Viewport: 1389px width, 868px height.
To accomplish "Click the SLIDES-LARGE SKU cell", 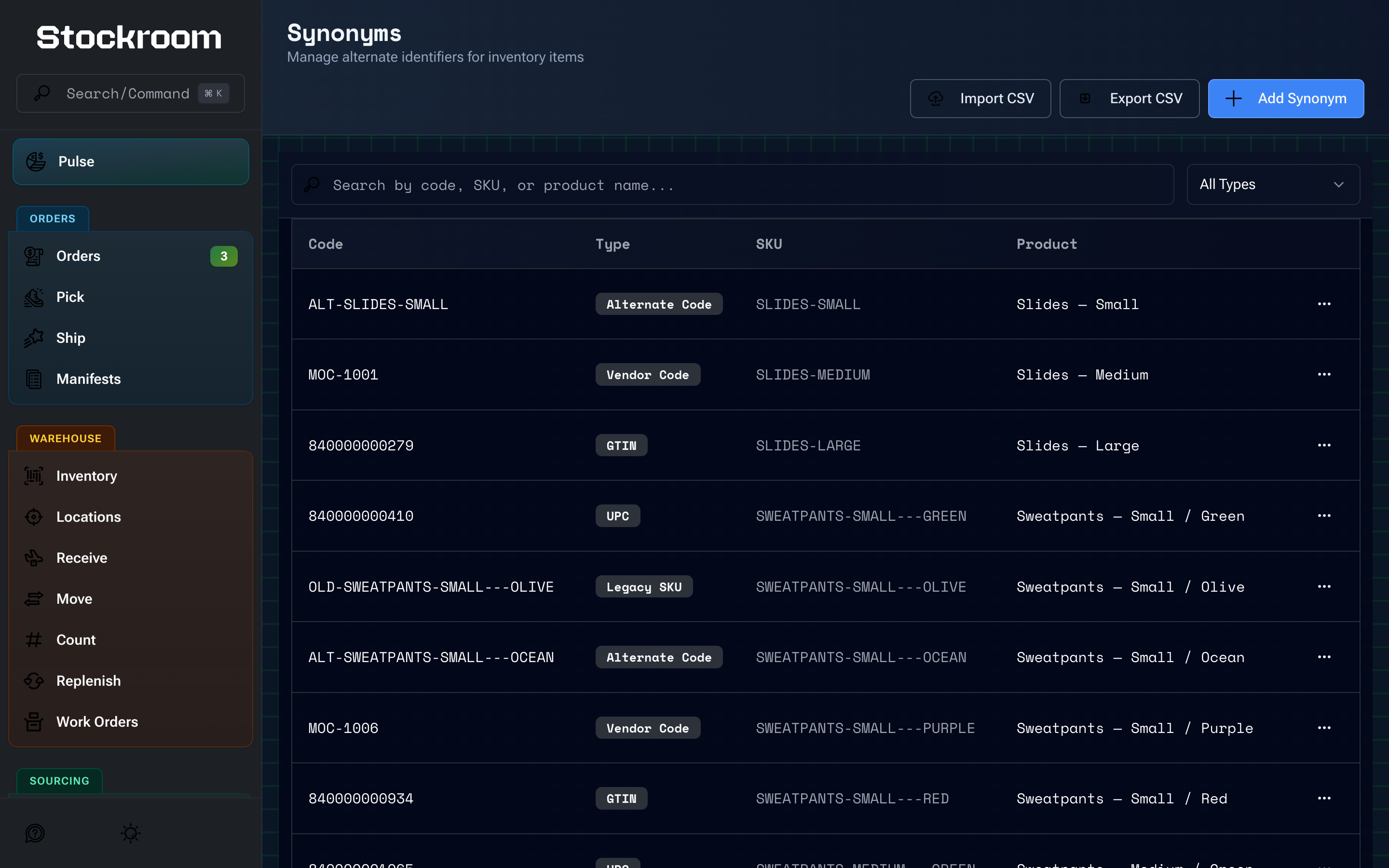I will coord(808,446).
